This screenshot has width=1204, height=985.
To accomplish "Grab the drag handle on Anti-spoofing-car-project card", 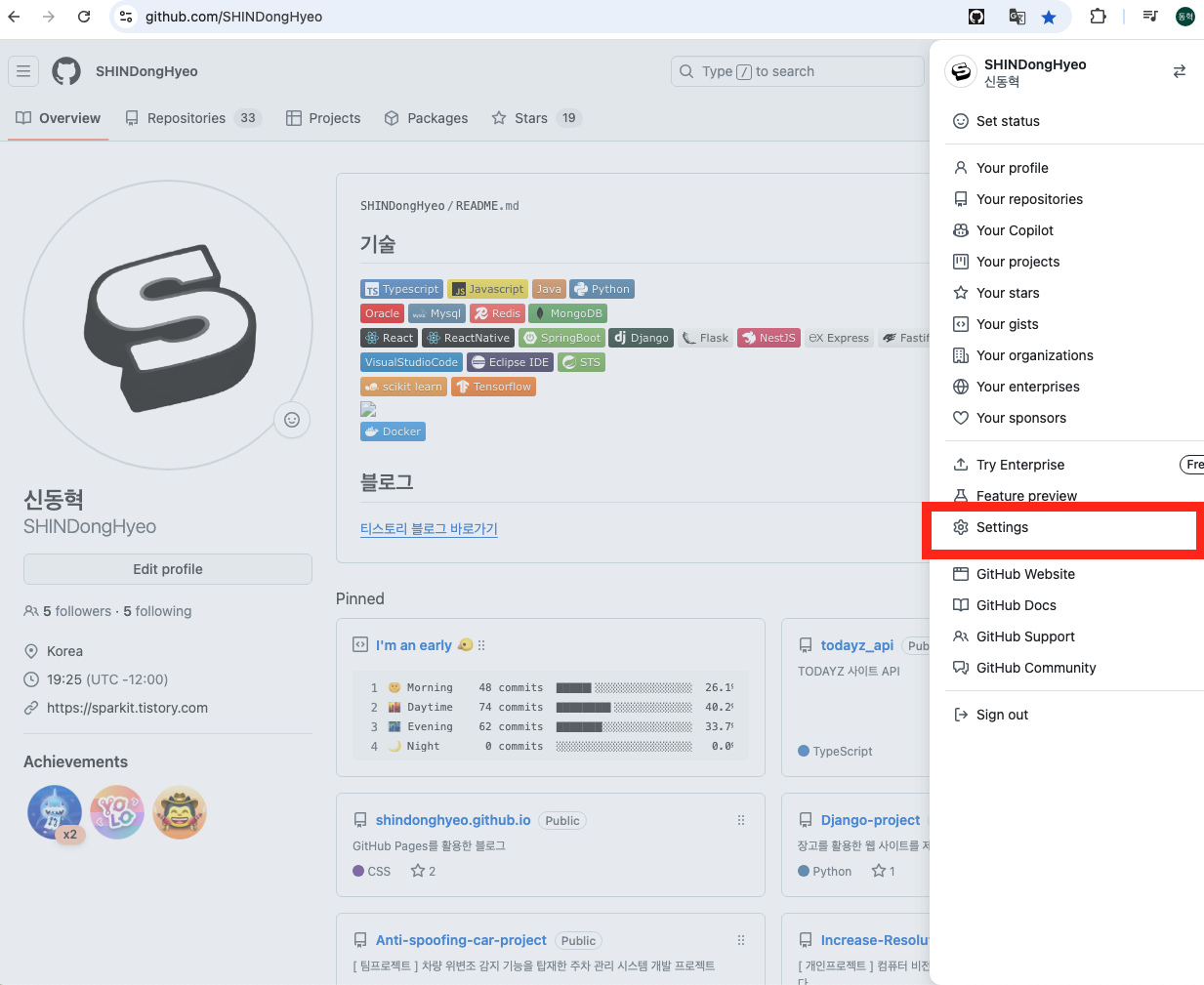I will pyautogui.click(x=741, y=940).
